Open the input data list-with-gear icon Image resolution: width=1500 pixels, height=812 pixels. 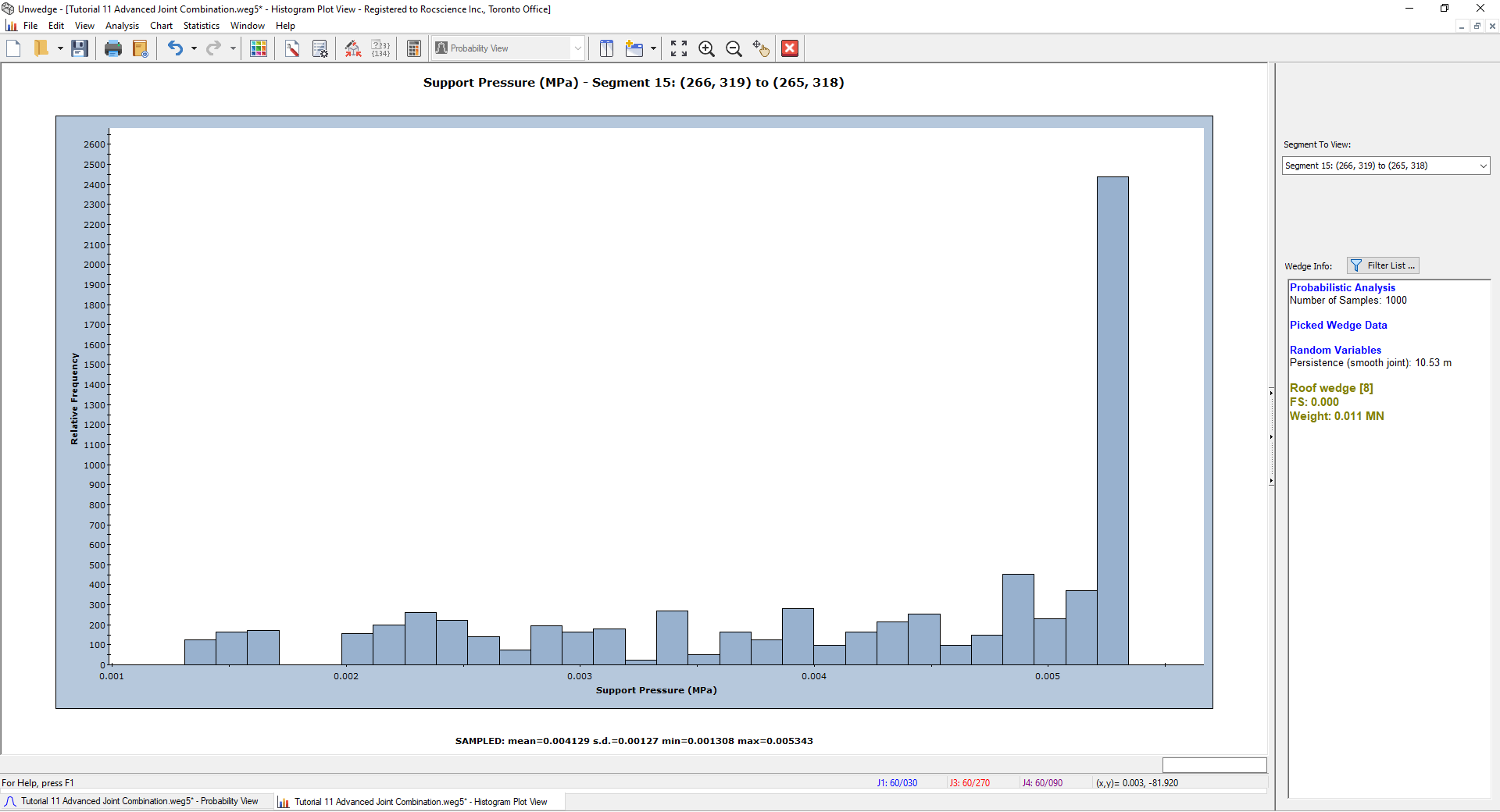[x=320, y=48]
